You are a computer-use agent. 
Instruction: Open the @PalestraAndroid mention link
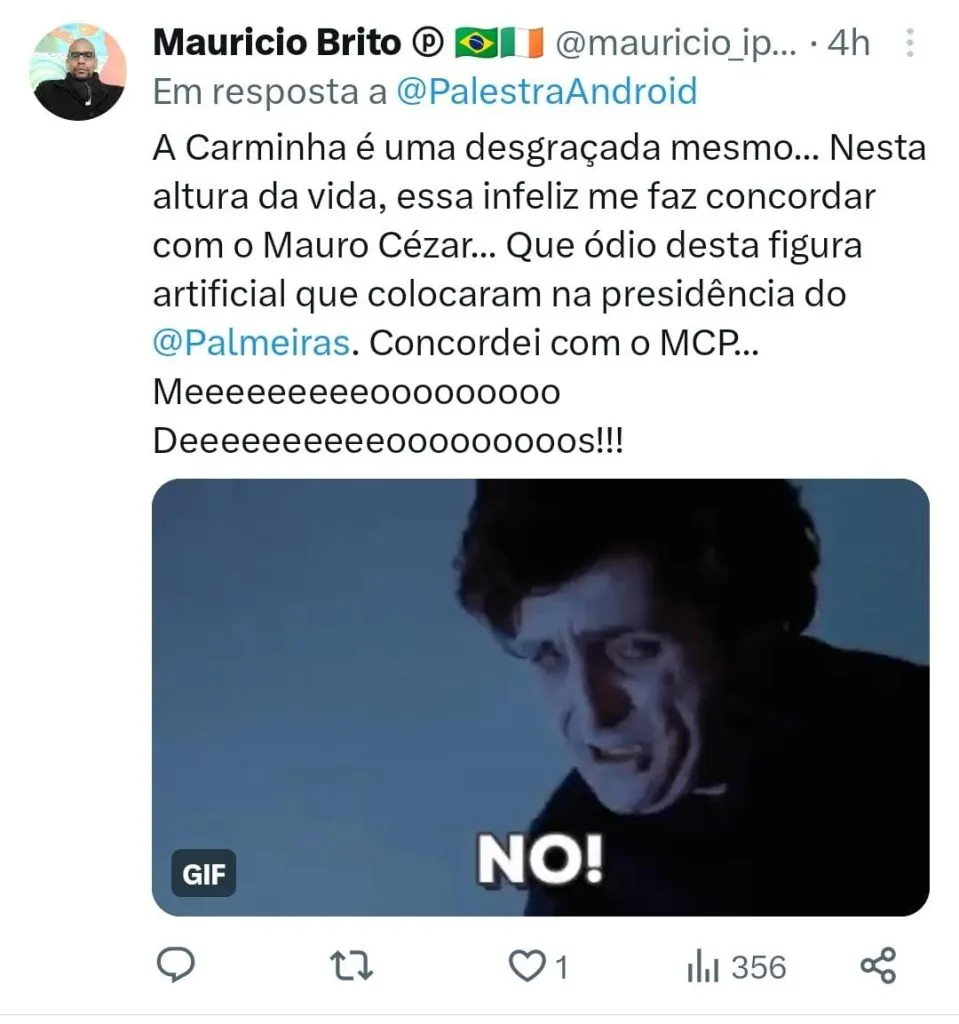[x=546, y=91]
